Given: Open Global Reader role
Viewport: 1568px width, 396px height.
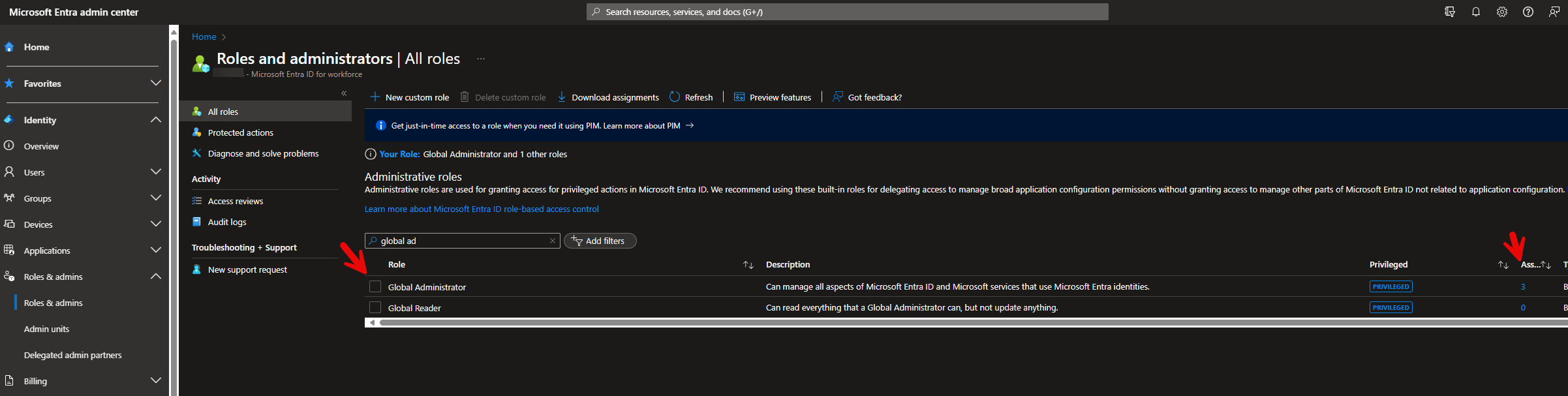Looking at the screenshot, I should coord(414,308).
